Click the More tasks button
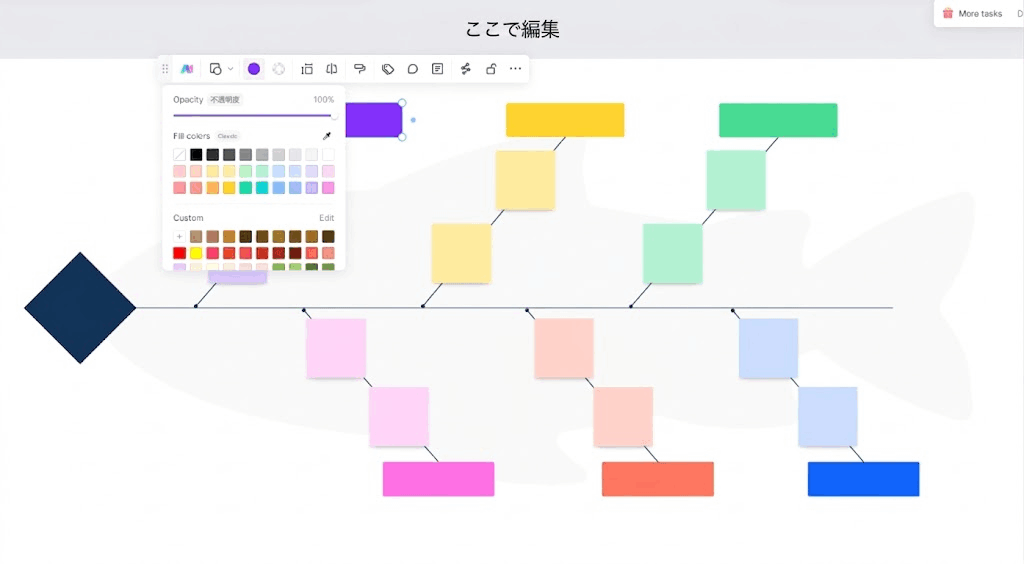 [972, 13]
